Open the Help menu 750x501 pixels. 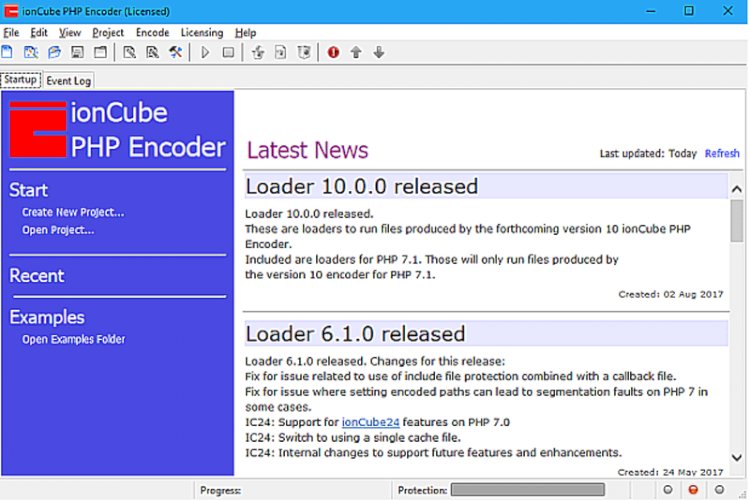245,33
